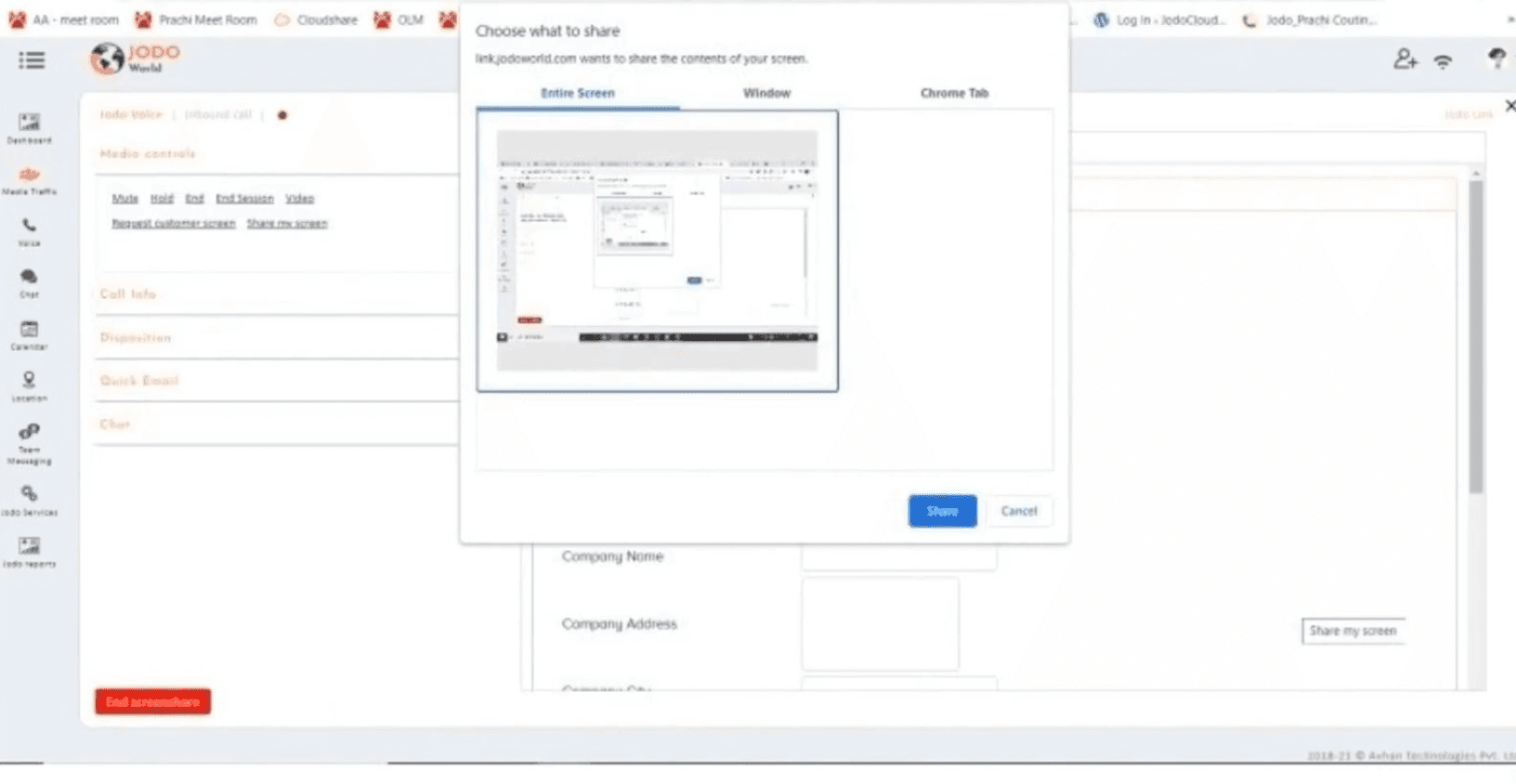Click the Jodo World logo
This screenshot has width=1516, height=784.
[x=136, y=59]
